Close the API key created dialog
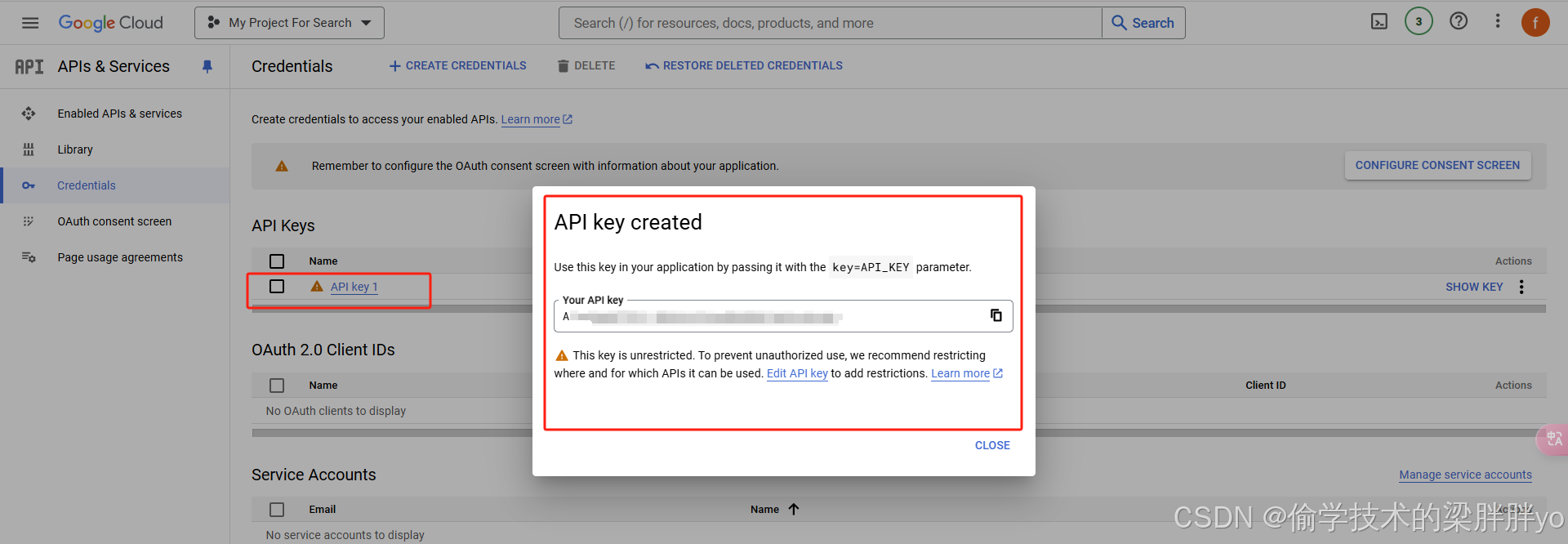Screen dimensions: 1568x544 (992, 445)
